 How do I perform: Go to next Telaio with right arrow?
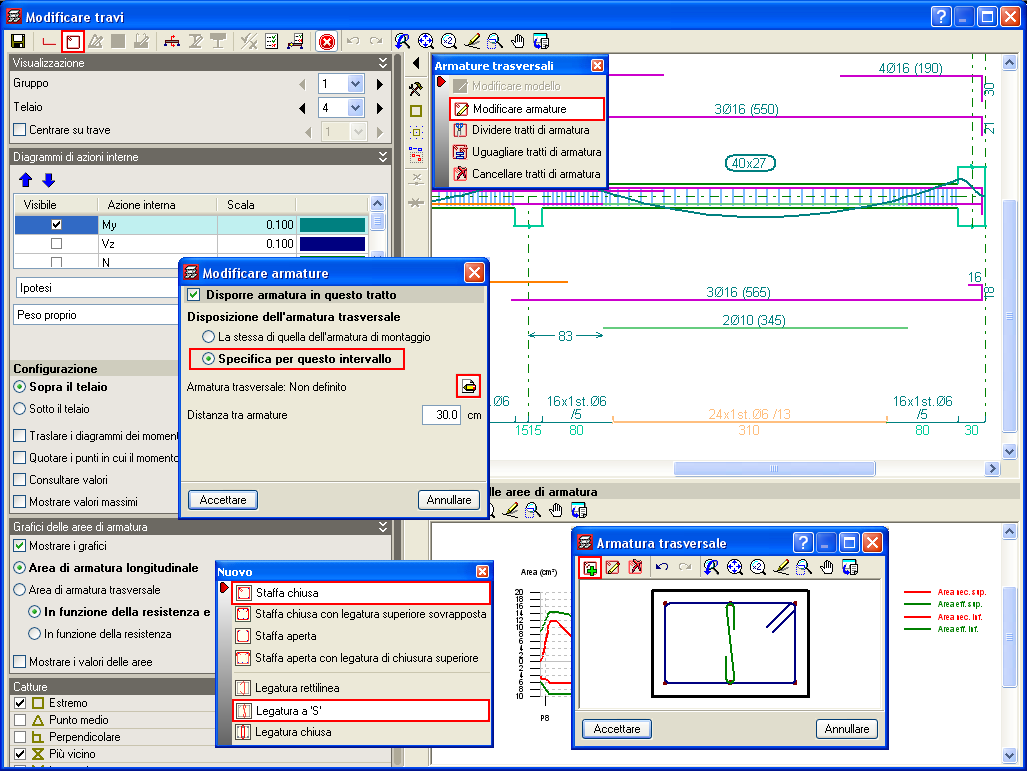[x=380, y=108]
